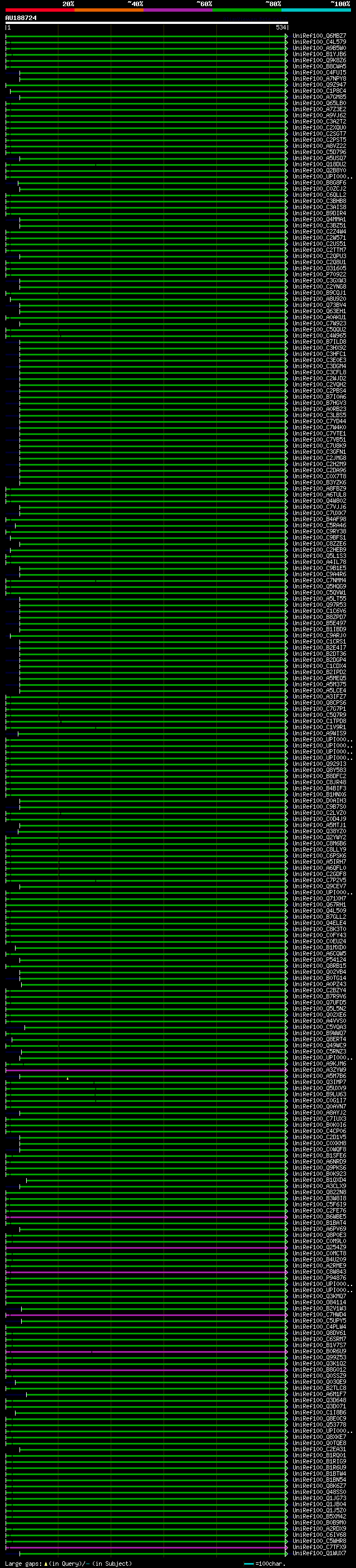Select the purple alignment bar for UniRef100_C7TFX9
356x1568 pixels.
tap(146, 1547)
